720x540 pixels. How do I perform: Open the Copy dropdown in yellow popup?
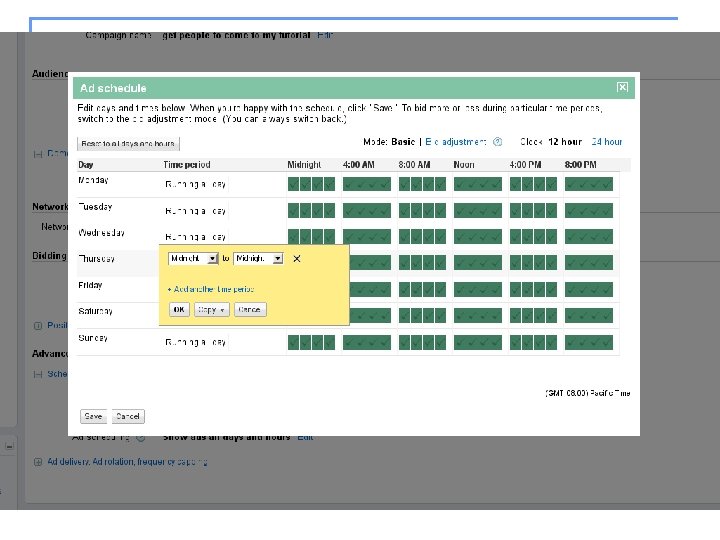tap(211, 309)
